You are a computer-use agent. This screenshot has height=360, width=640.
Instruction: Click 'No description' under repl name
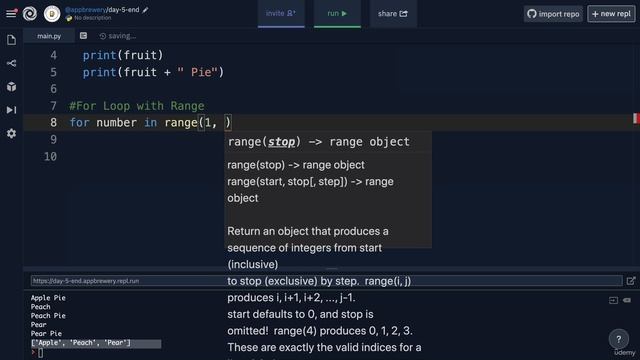93,18
